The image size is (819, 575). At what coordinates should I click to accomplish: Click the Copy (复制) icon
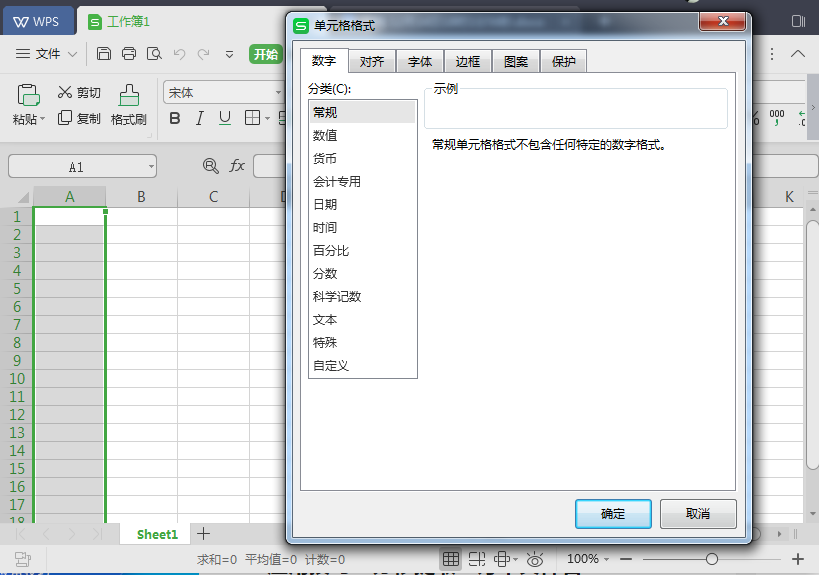pos(65,118)
